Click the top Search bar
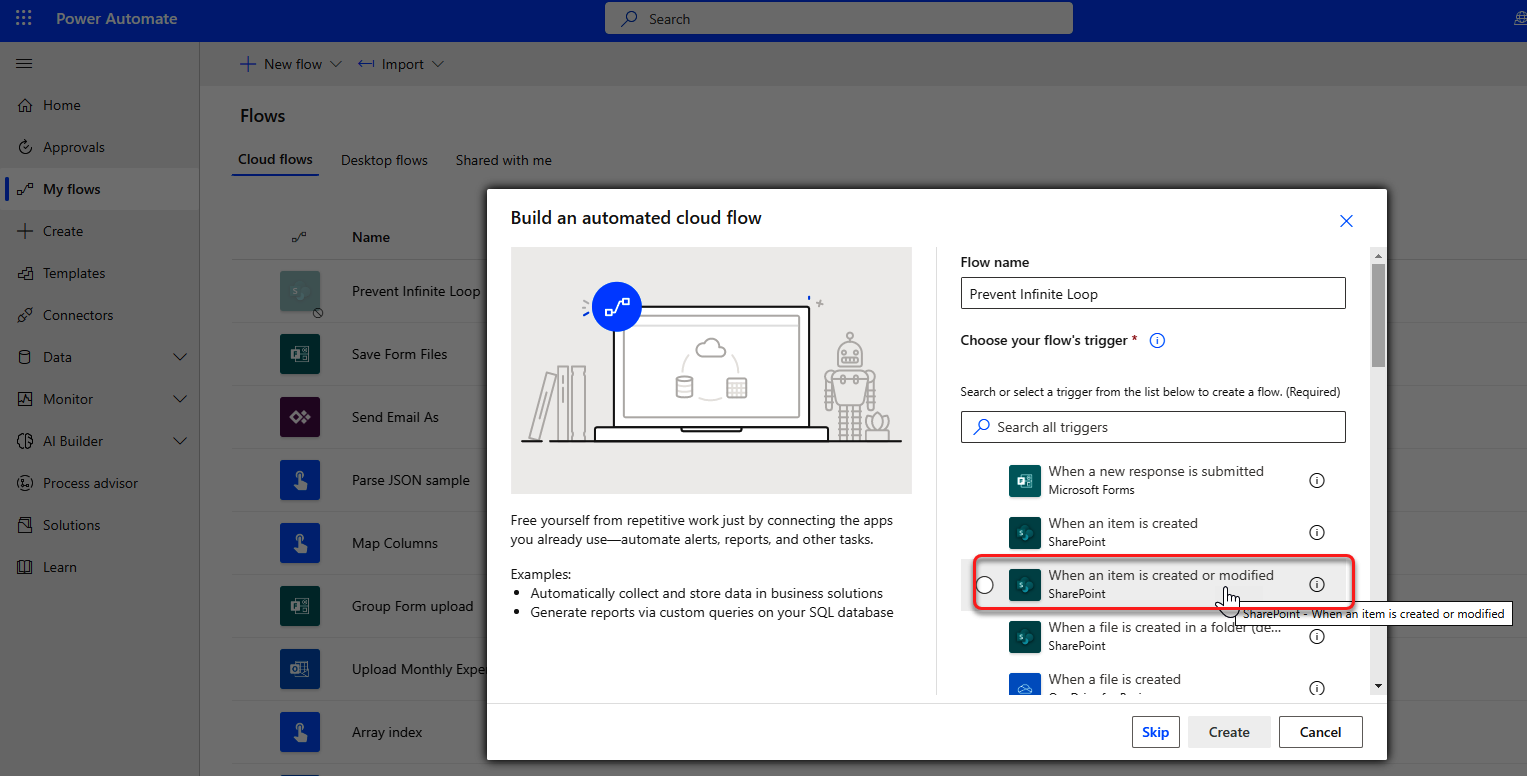The image size is (1527, 776). coord(838,19)
